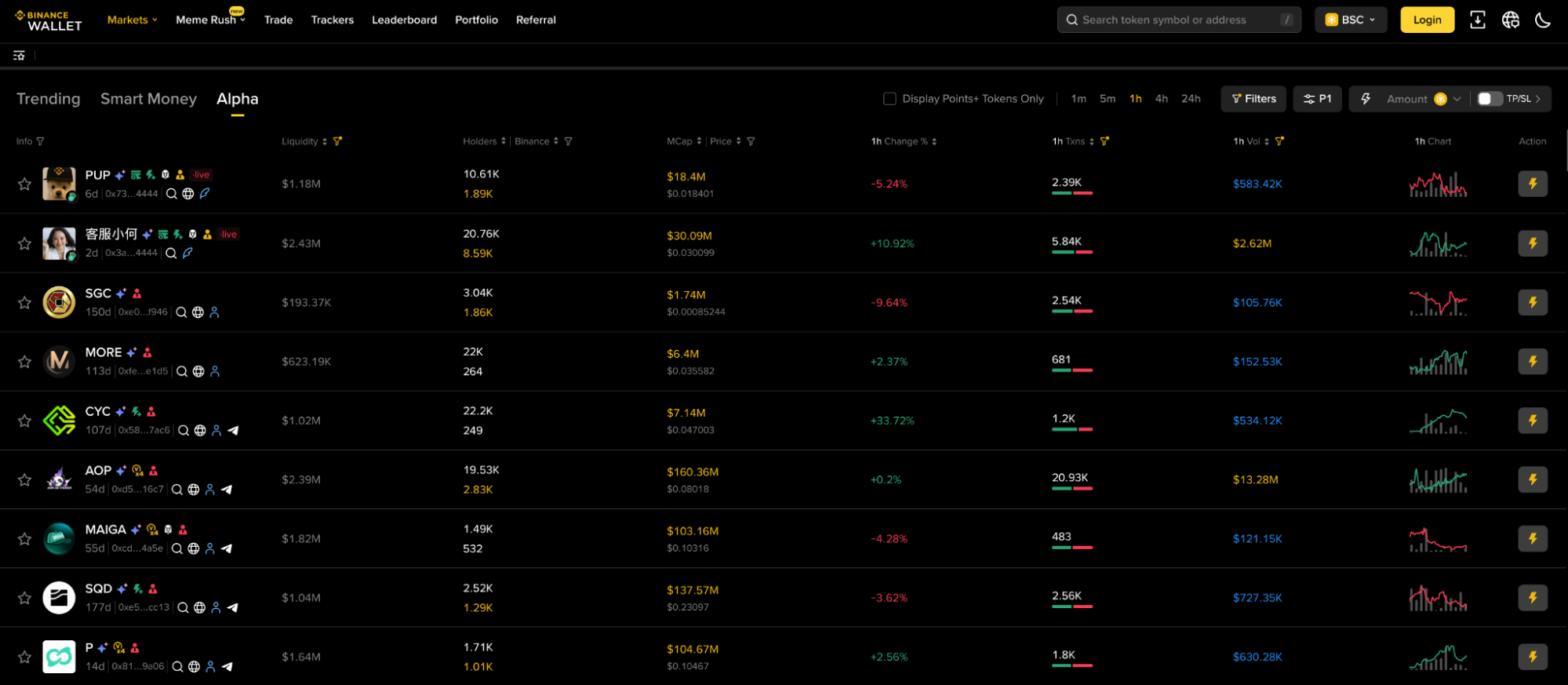Screen dimensions: 1568x685
Task: Select the 24h timeframe
Action: tap(1191, 99)
